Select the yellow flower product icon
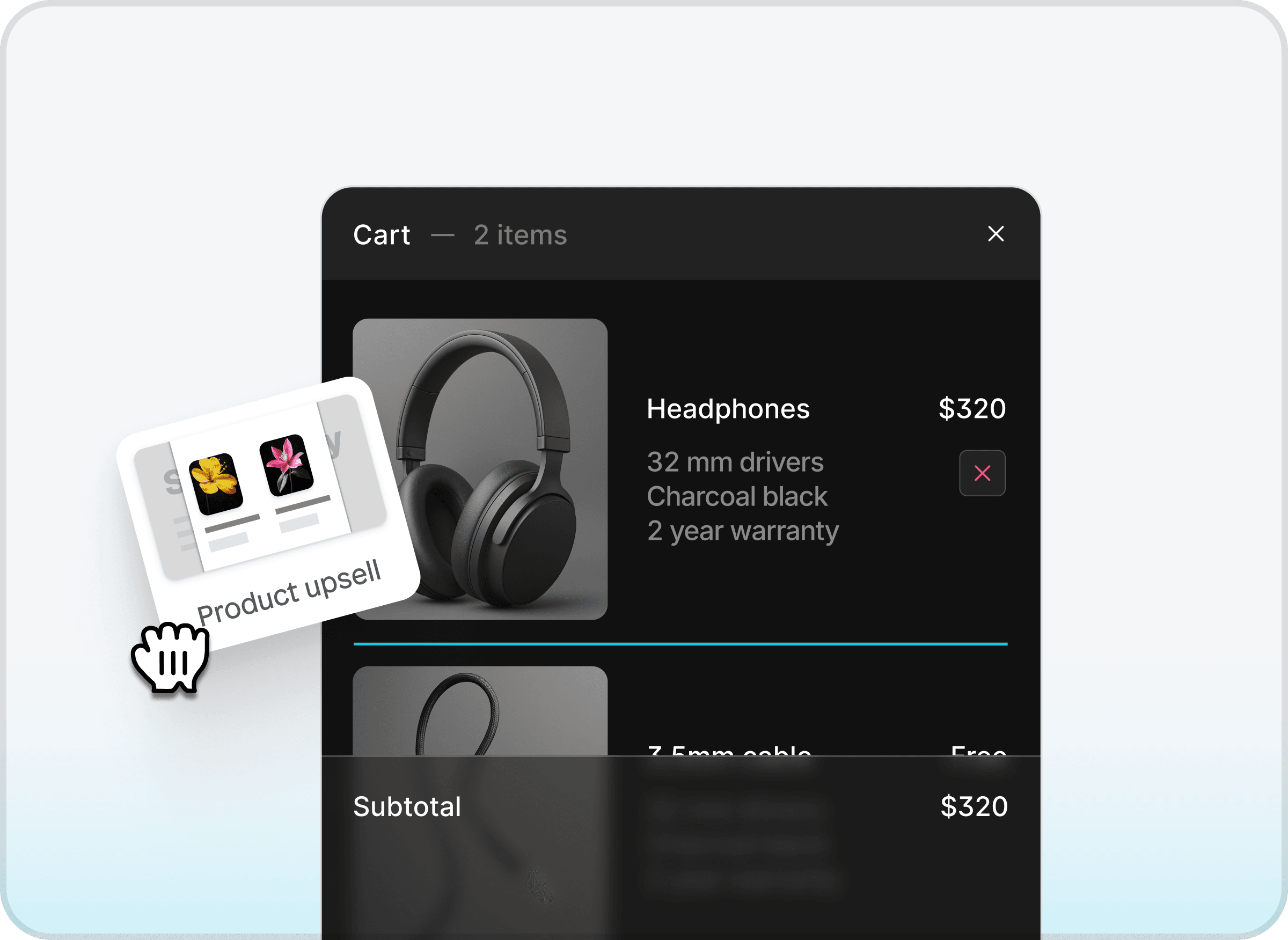 tap(216, 483)
